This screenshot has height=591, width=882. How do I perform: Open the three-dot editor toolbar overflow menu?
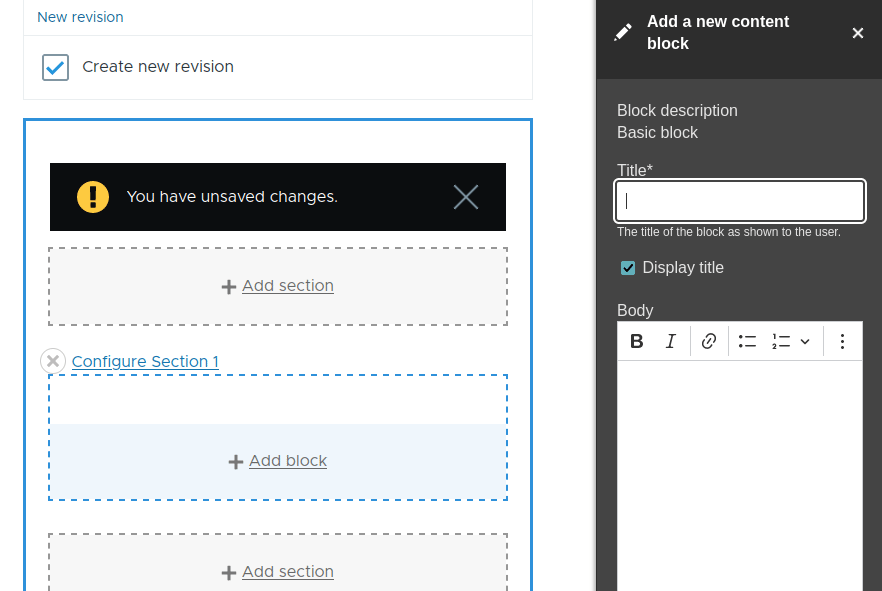pyautogui.click(x=842, y=341)
